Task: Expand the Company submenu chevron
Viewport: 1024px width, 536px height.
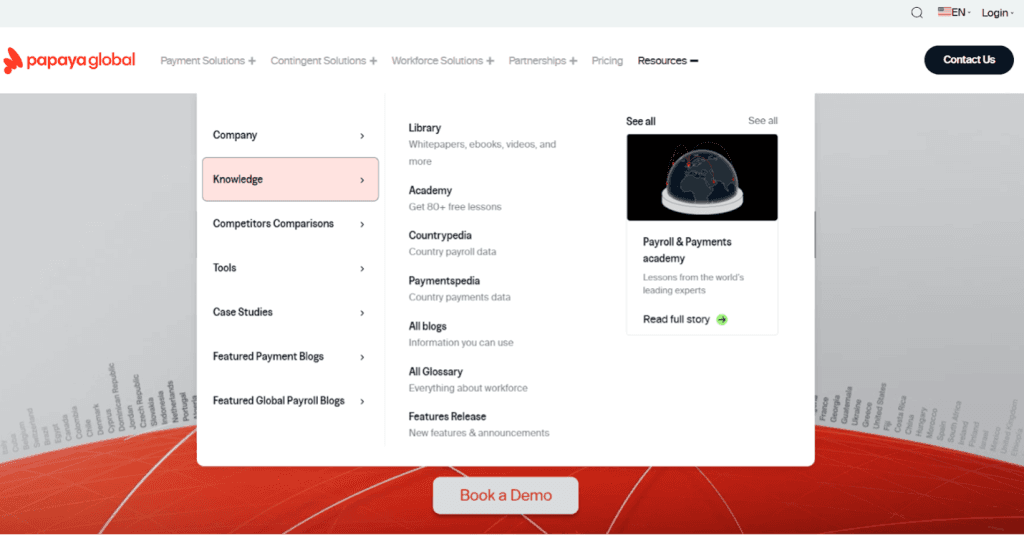Action: [362, 136]
